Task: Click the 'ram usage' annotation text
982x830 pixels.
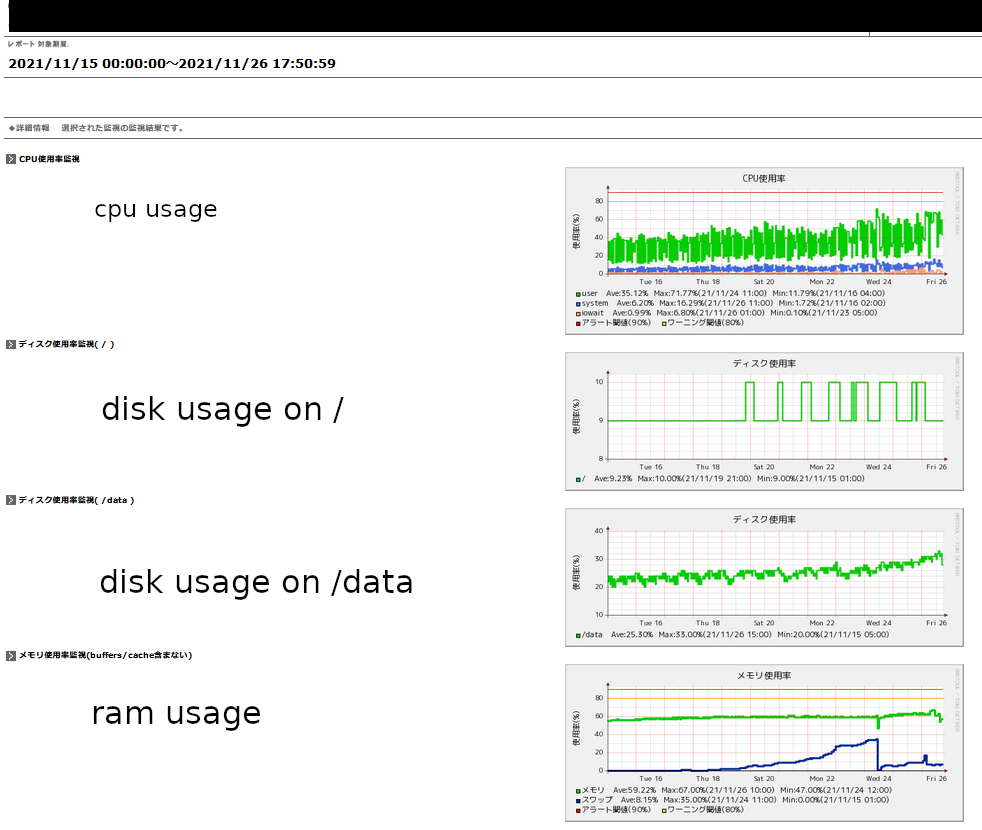Action: (176, 713)
